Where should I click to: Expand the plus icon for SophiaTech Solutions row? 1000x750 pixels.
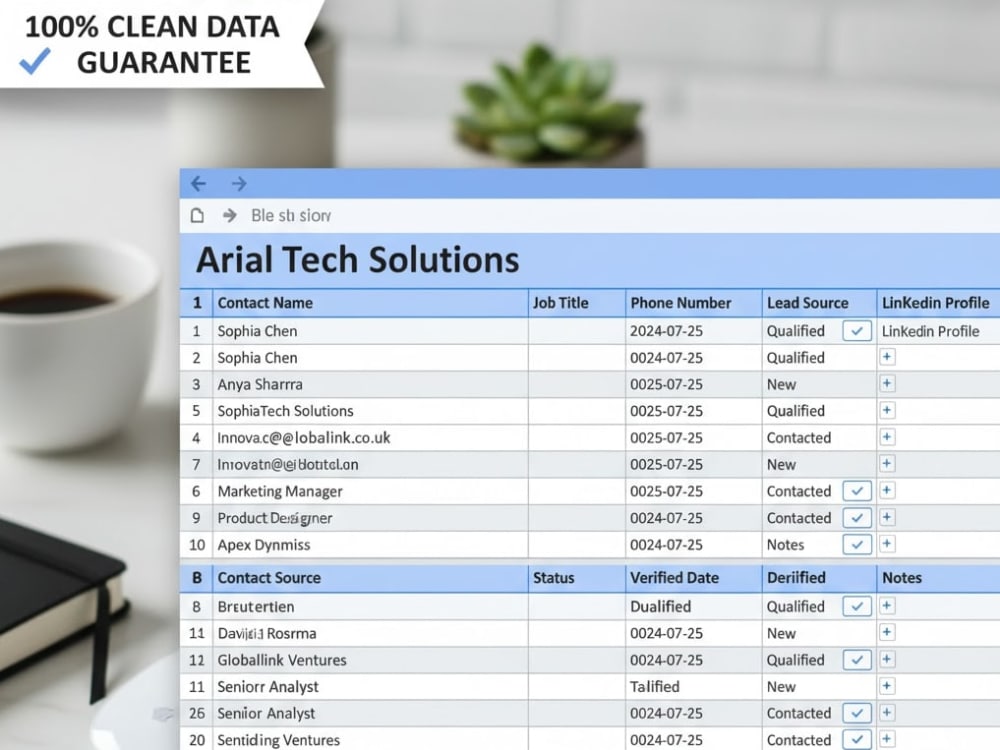[x=886, y=410]
